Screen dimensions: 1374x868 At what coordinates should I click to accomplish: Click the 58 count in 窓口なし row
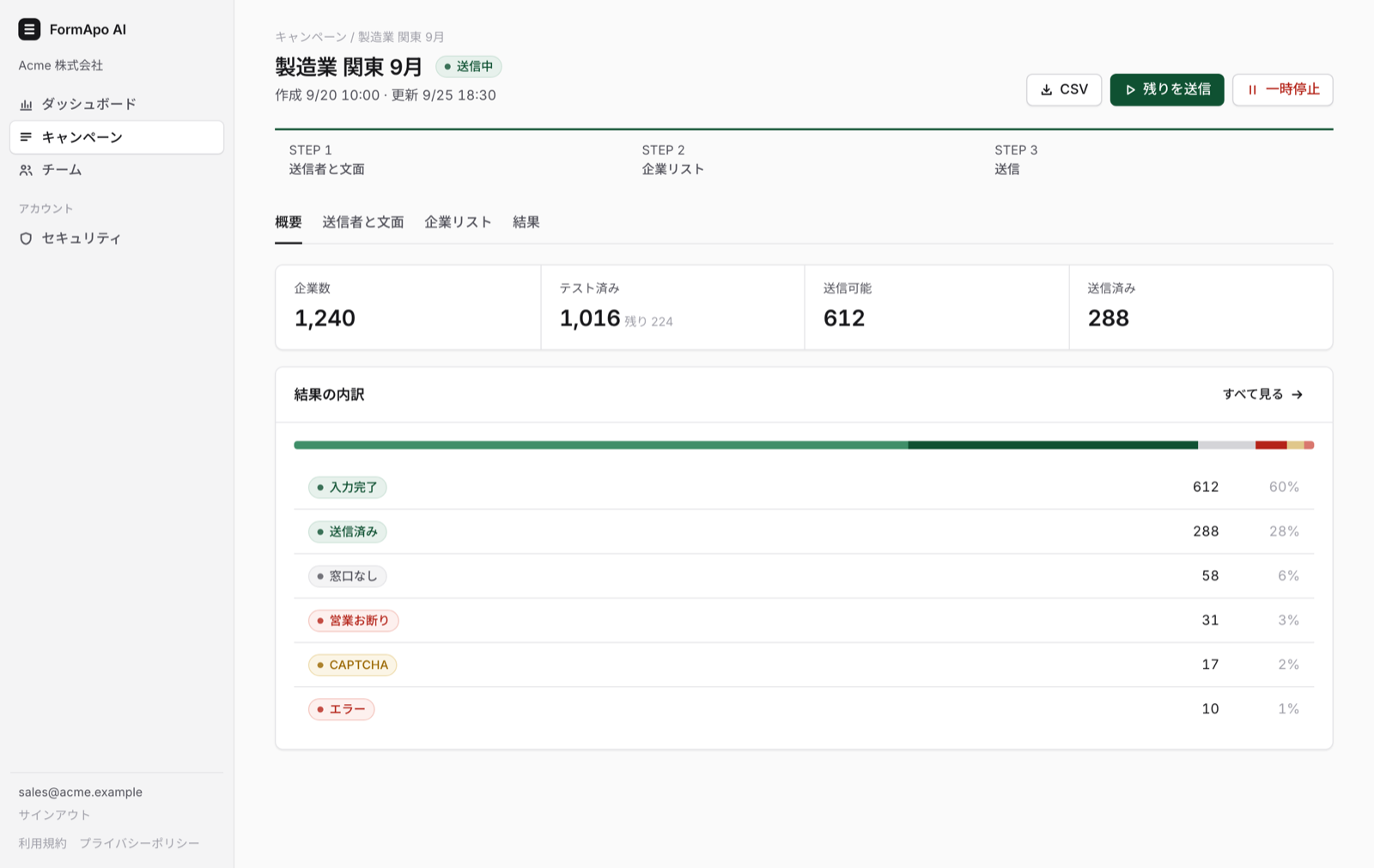(x=1210, y=576)
